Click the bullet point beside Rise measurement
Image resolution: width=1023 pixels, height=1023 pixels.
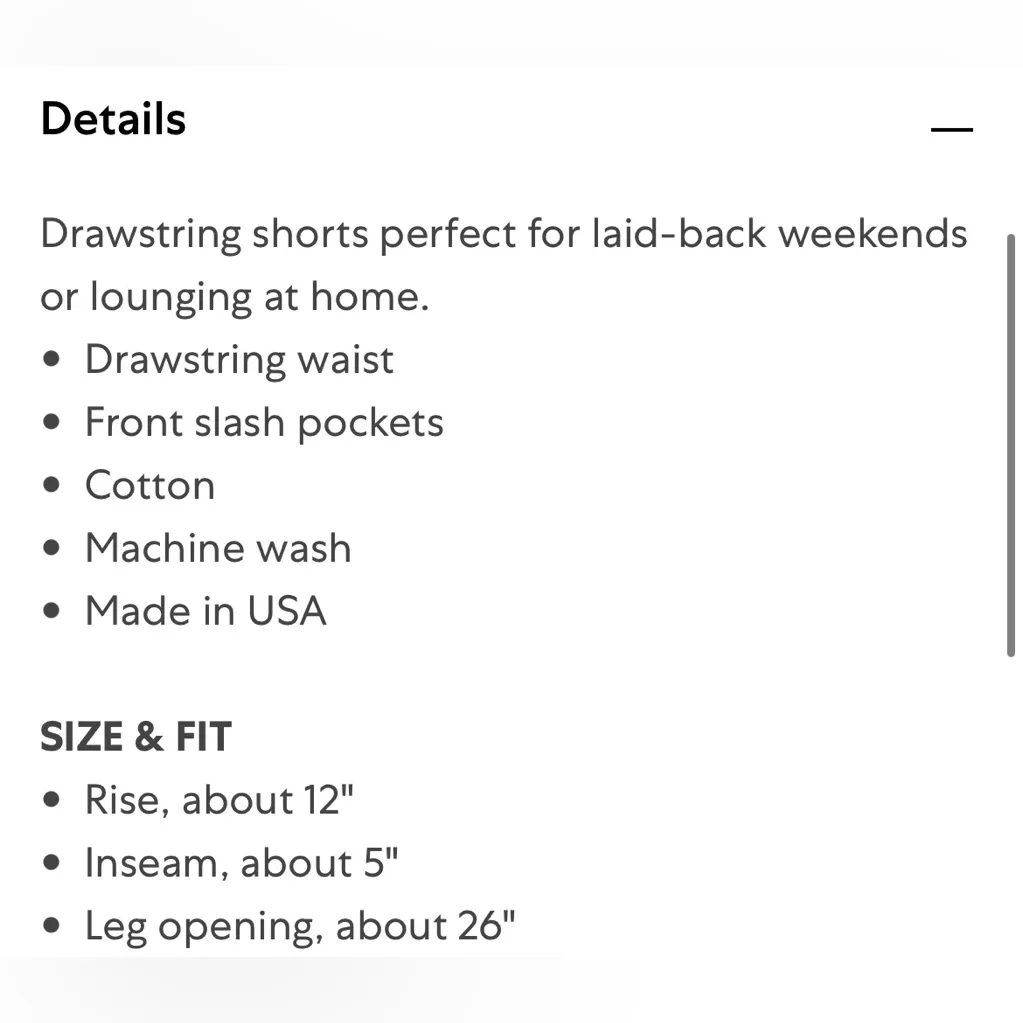[51, 799]
